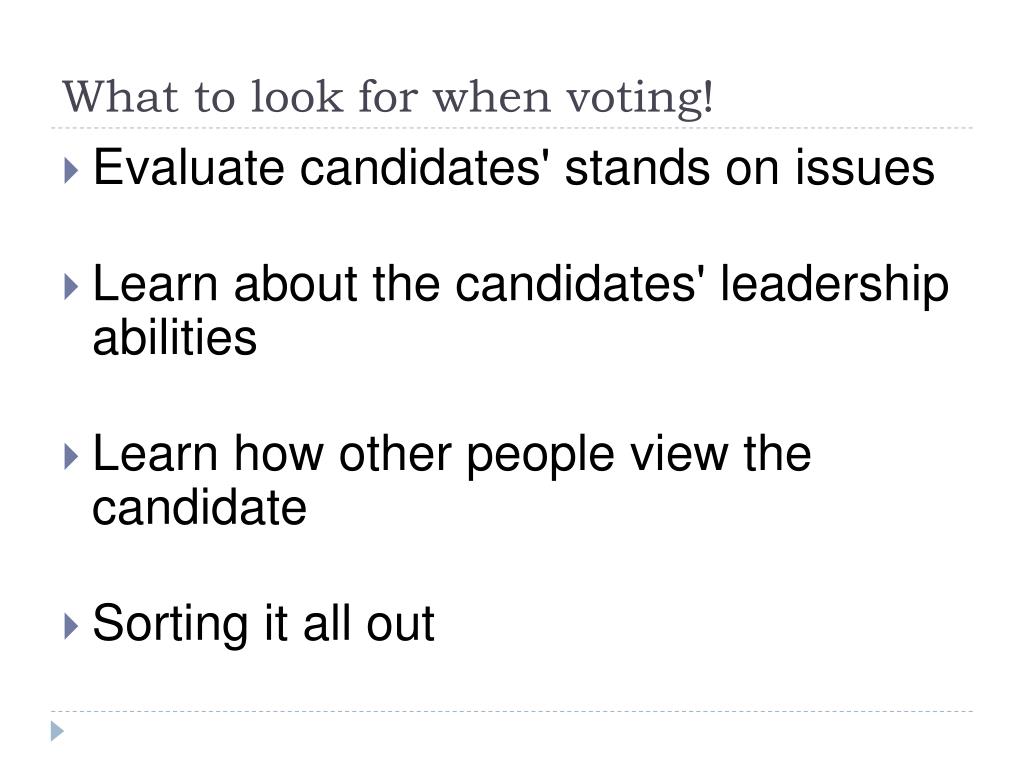
Task: Select the arrow bullet before "Learn about the candidates'"
Action: pos(72,287)
